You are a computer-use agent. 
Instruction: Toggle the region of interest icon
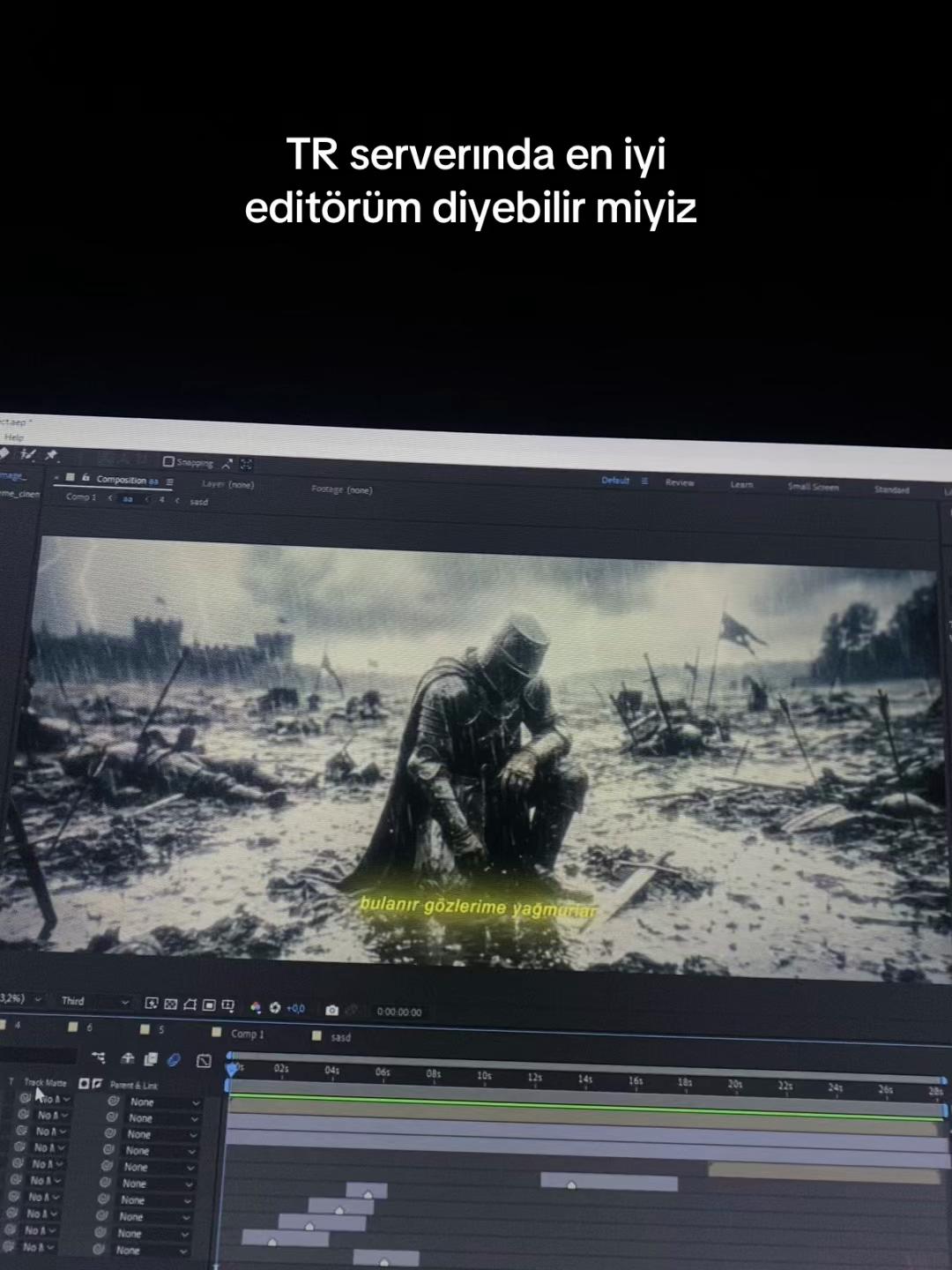pyautogui.click(x=209, y=1005)
